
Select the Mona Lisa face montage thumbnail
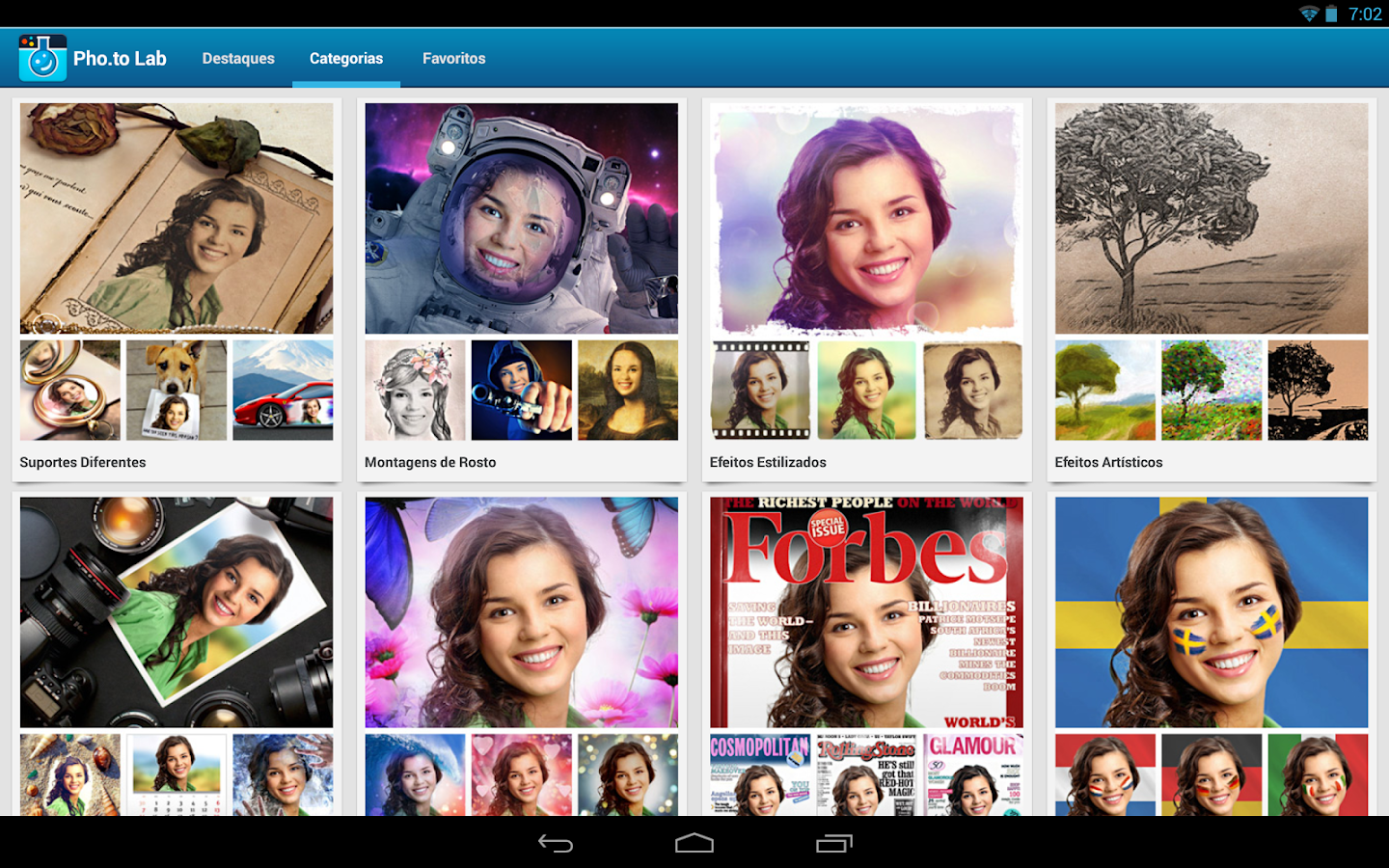coord(627,390)
